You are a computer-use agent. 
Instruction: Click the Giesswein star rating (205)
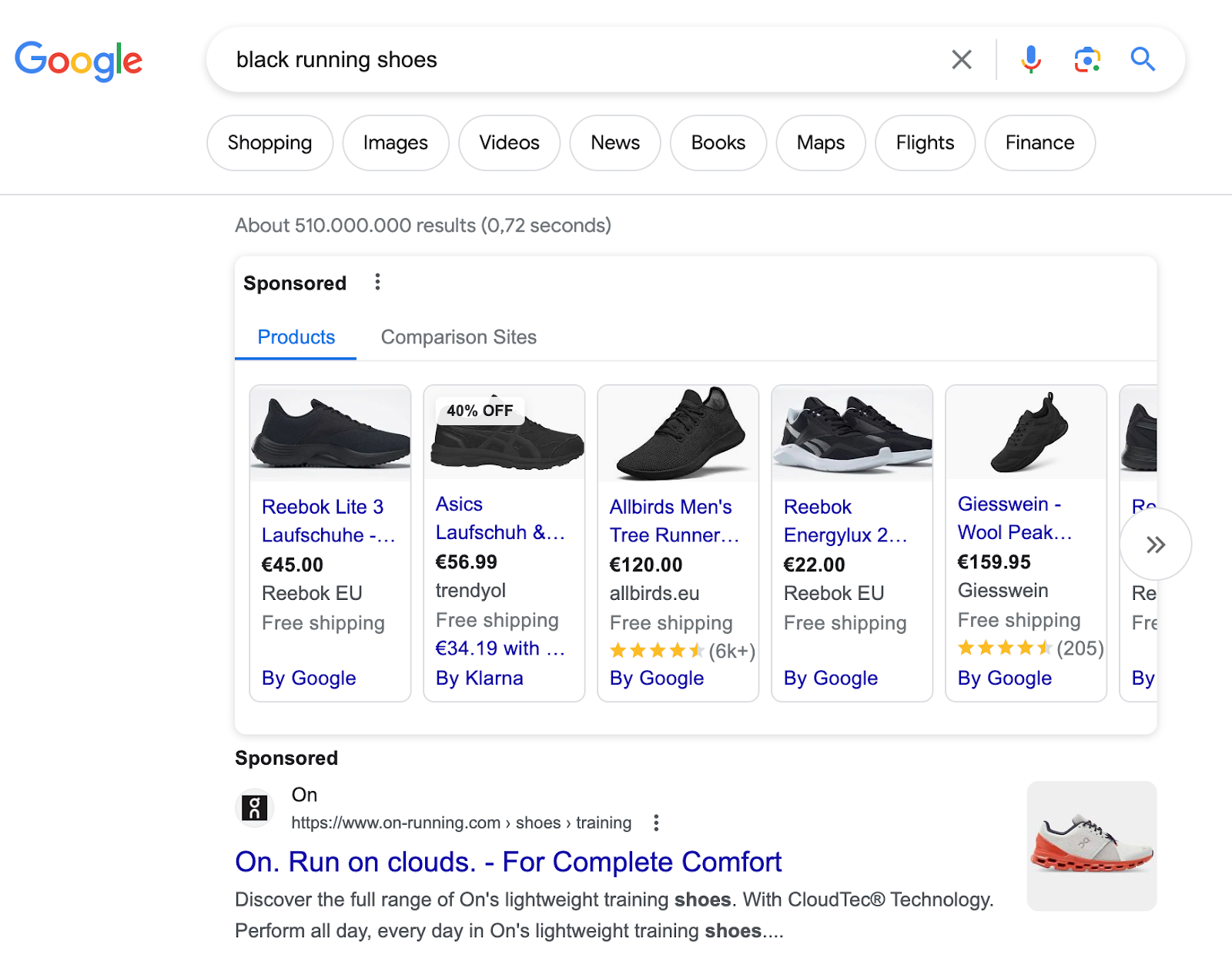click(1030, 648)
